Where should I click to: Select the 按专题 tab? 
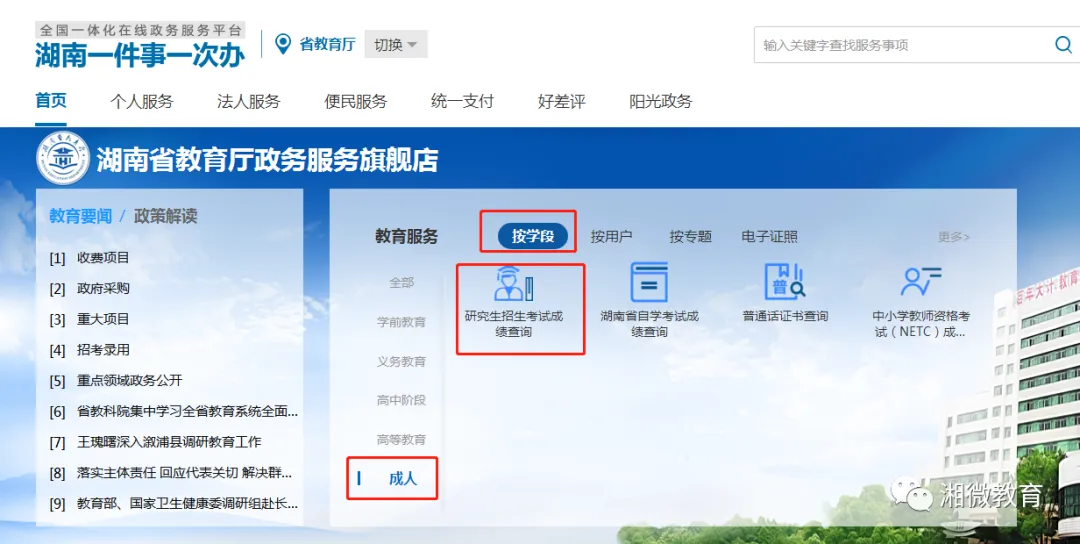coord(690,237)
